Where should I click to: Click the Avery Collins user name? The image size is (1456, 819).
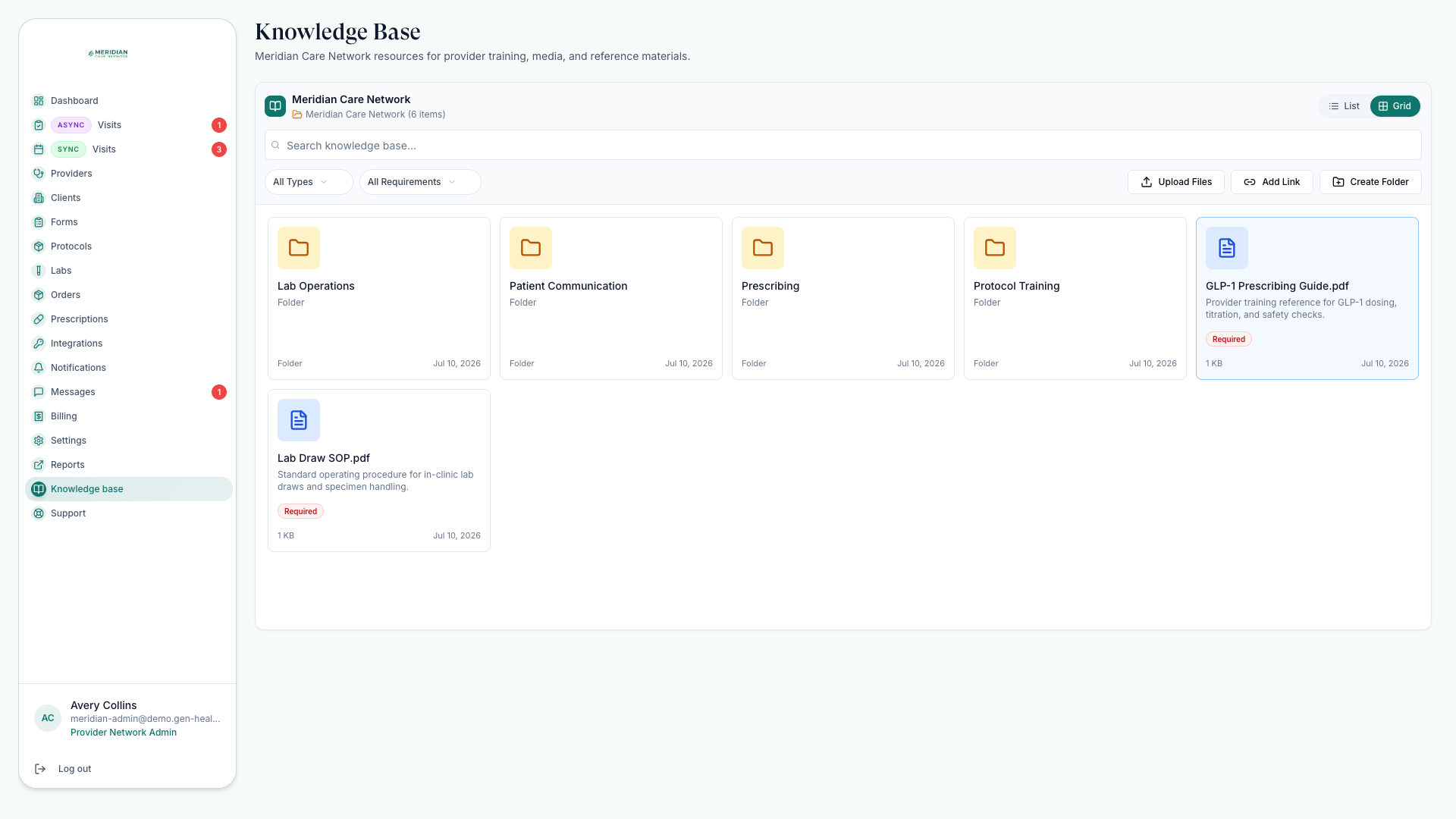click(x=104, y=705)
